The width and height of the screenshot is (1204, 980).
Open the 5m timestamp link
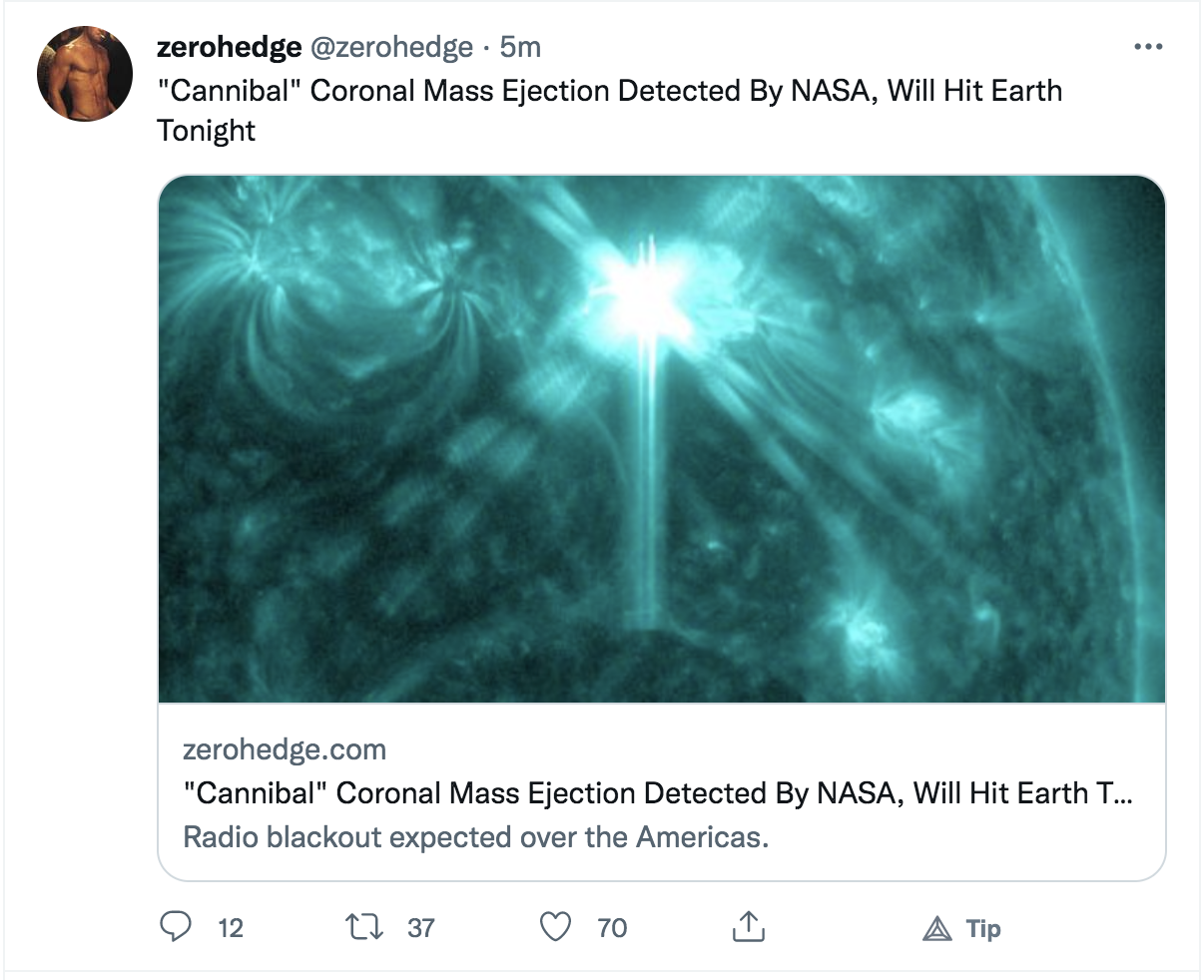(520, 47)
